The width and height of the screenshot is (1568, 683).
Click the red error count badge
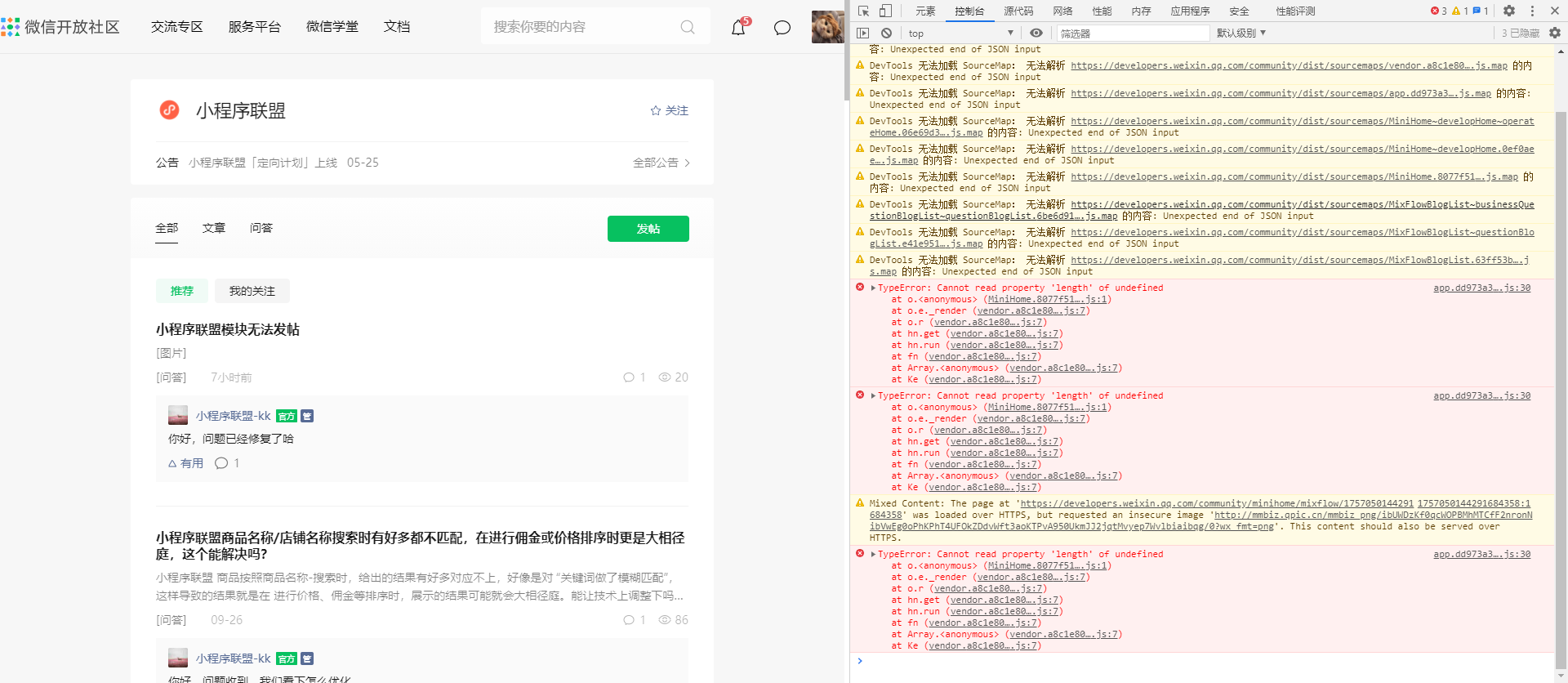point(1438,11)
